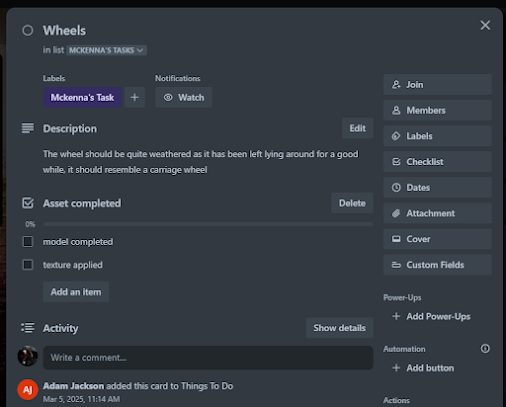Open Members via its person icon
The width and height of the screenshot is (506, 407).
pos(396,110)
